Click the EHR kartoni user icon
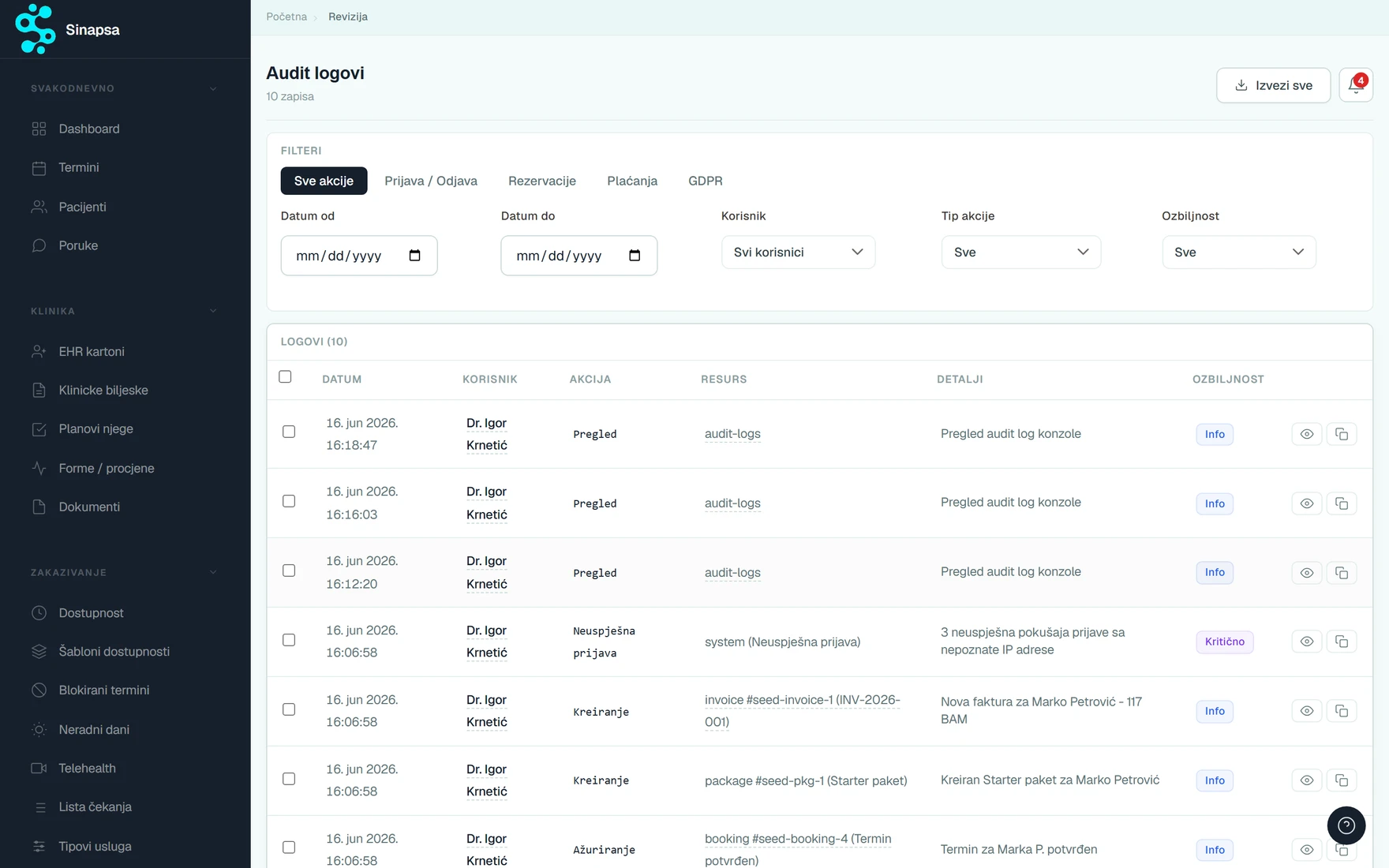This screenshot has width=1389, height=868. 39,351
